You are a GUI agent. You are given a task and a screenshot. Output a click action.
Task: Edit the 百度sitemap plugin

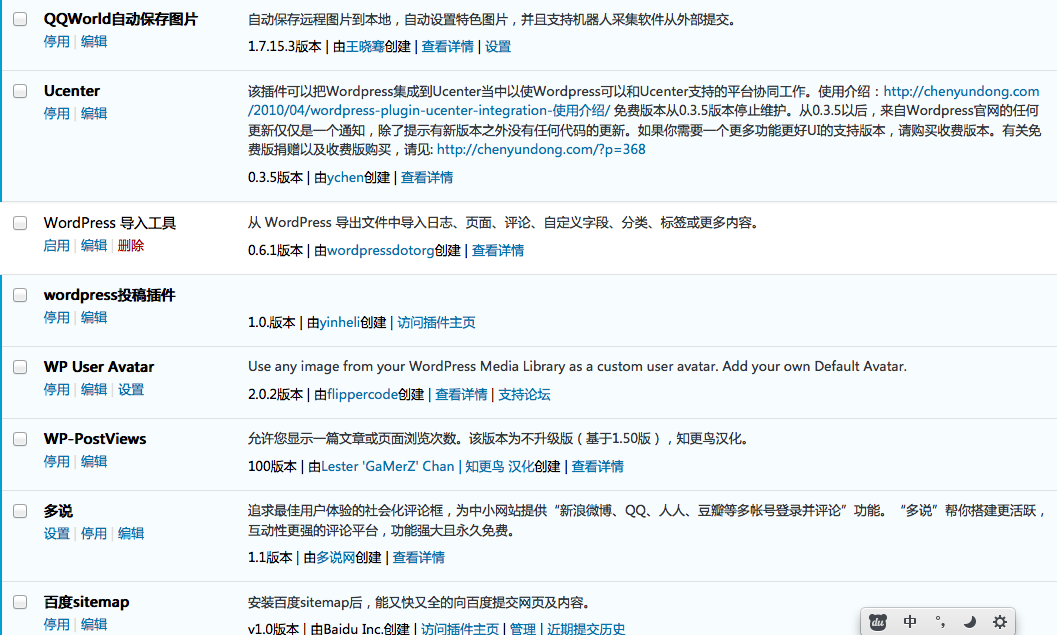pos(94,625)
